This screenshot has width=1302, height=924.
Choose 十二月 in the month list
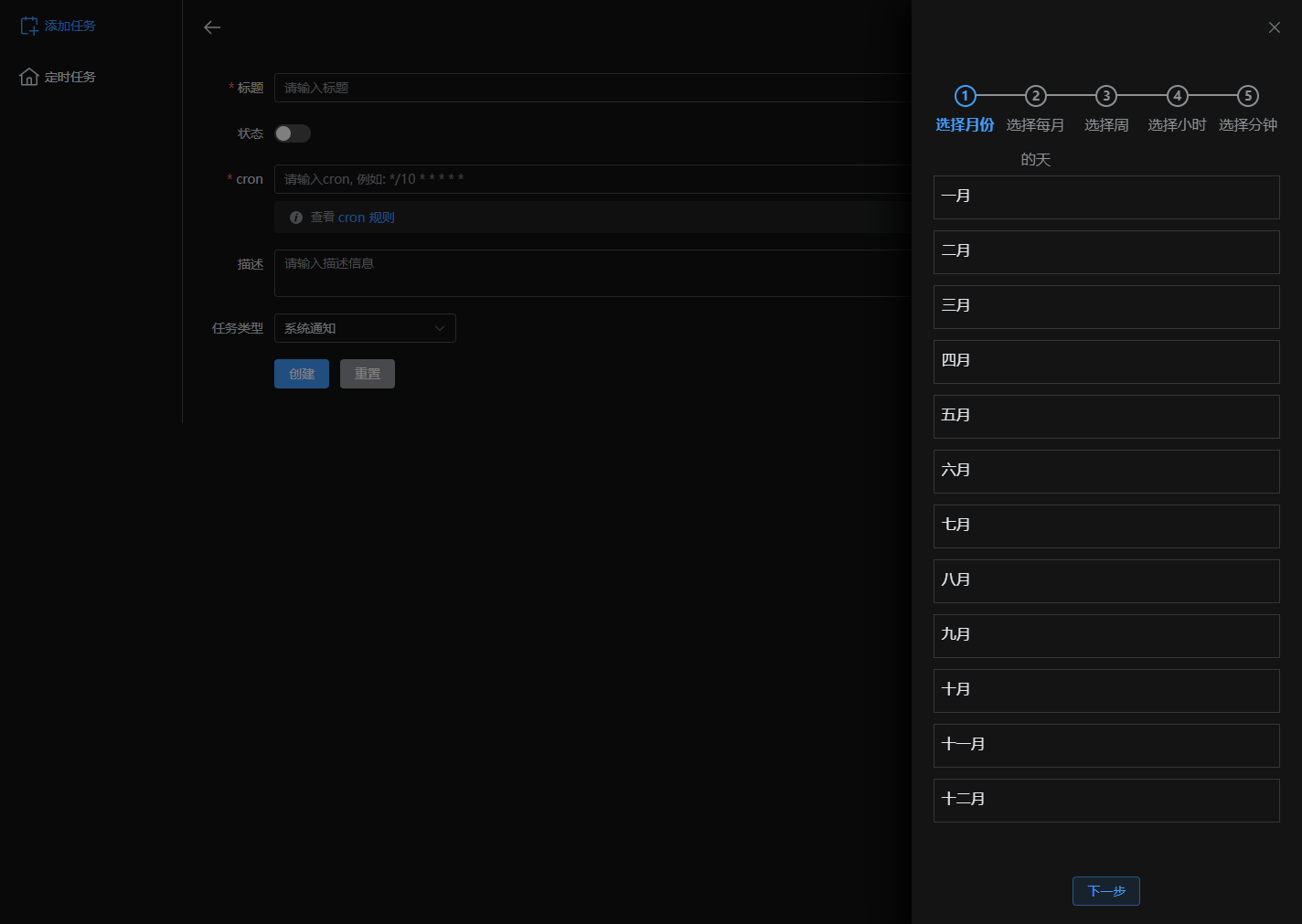point(1105,800)
